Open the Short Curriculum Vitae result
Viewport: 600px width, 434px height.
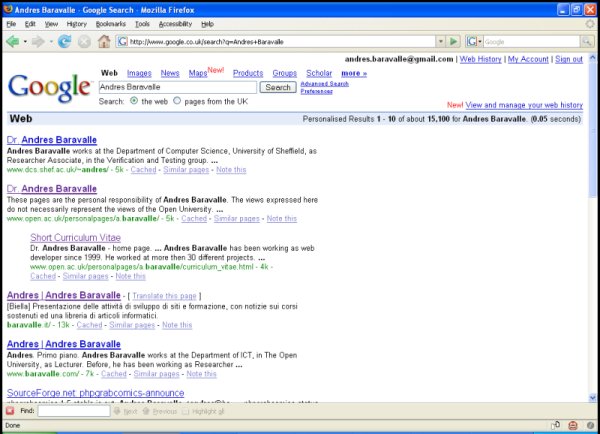75,238
